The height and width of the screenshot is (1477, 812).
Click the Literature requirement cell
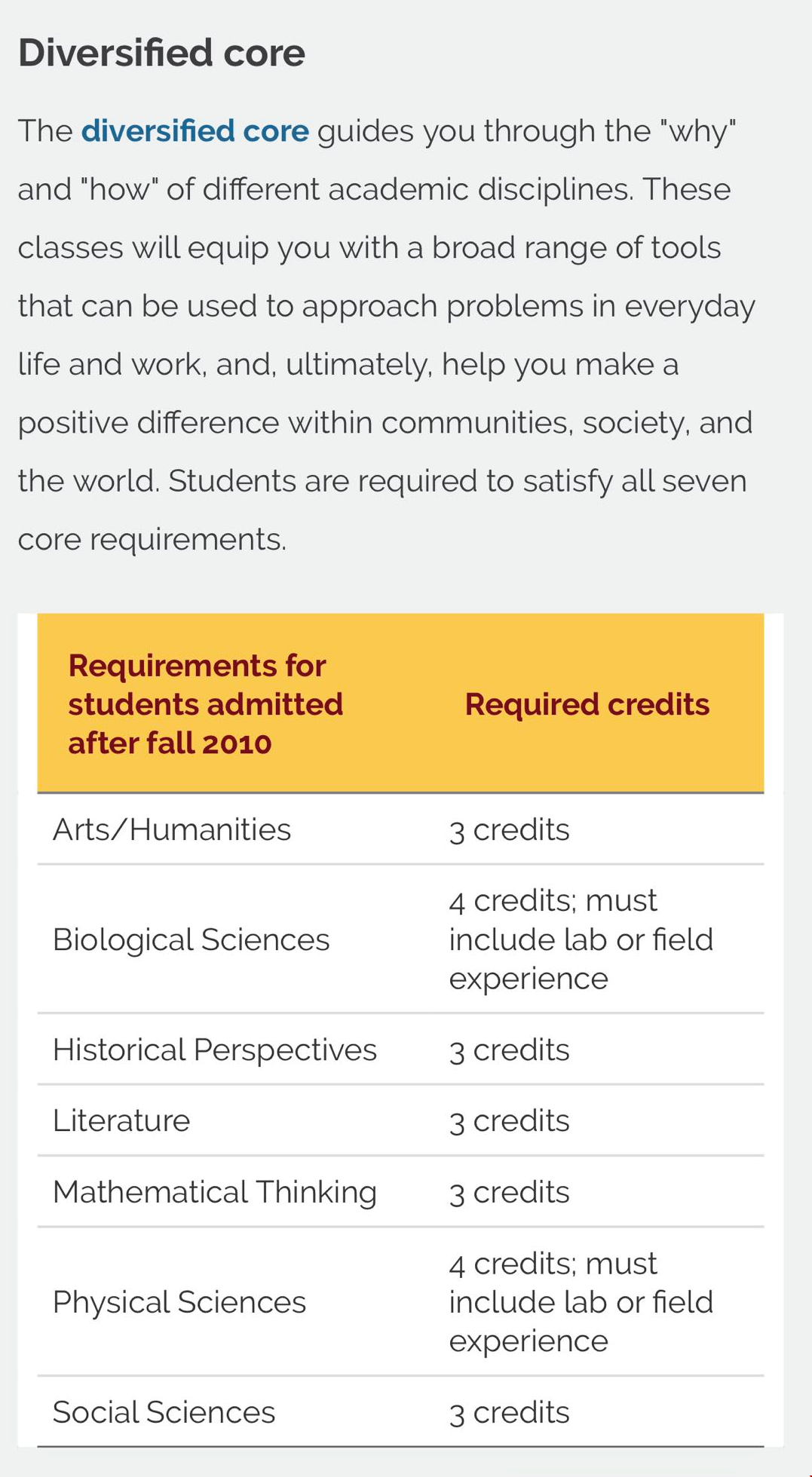coord(121,1120)
